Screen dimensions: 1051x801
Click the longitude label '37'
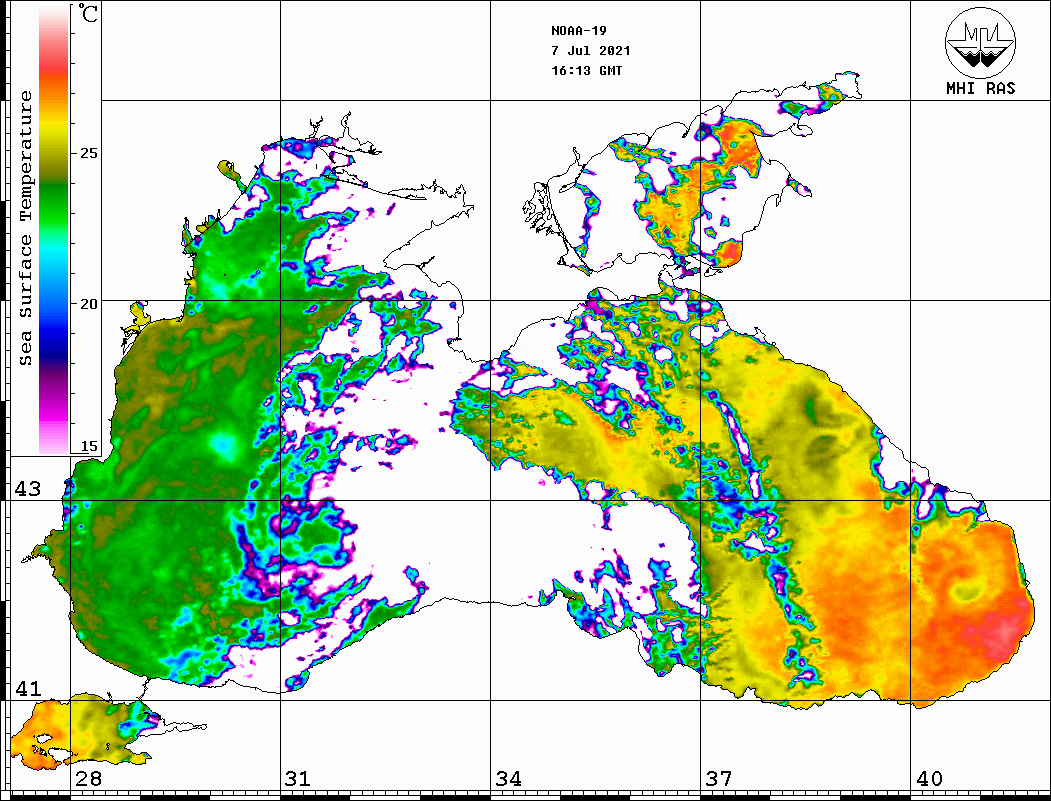click(x=719, y=778)
